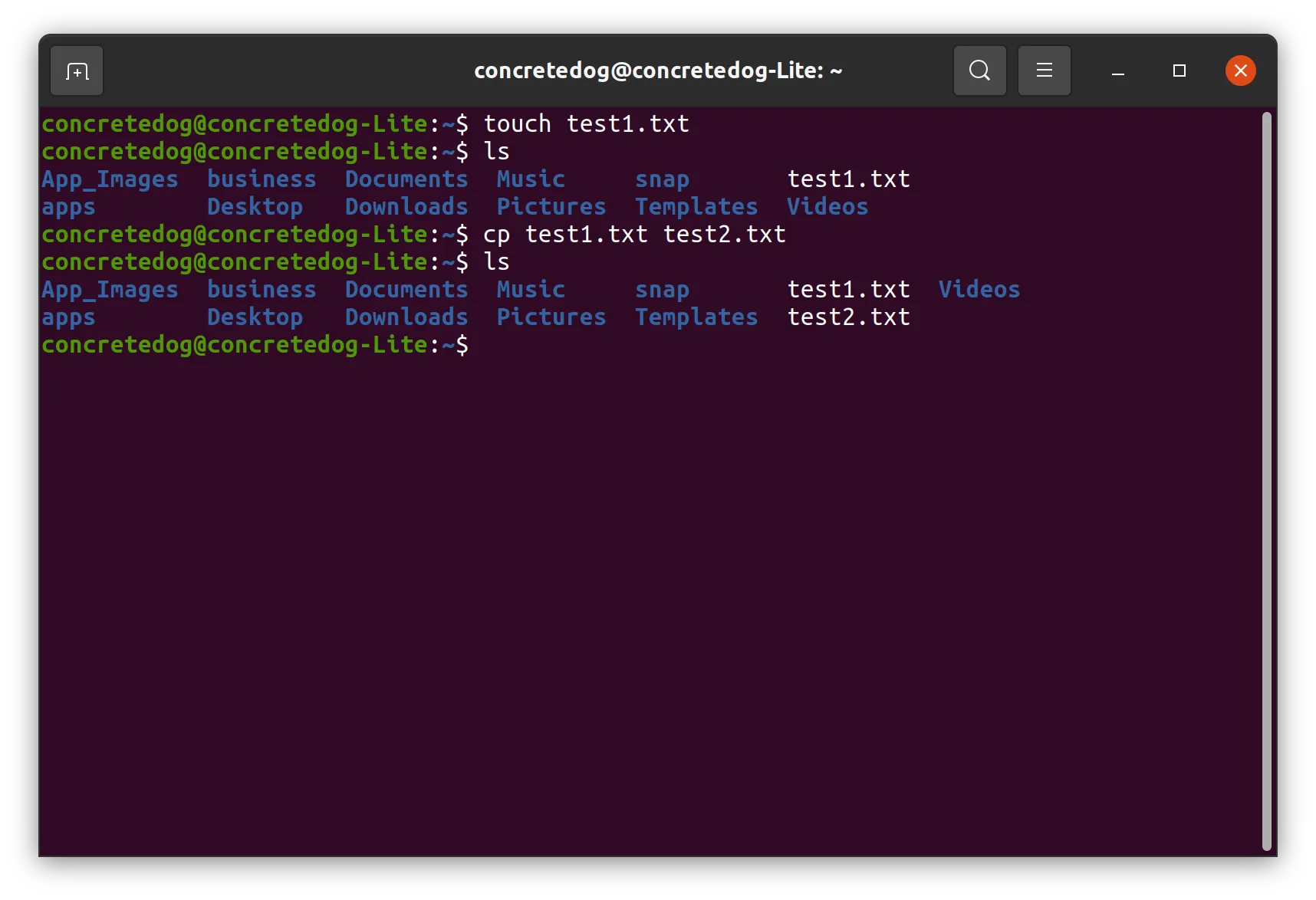The height and width of the screenshot is (900, 1316).
Task: Click the vertical scrollbar
Action: click(1266, 481)
